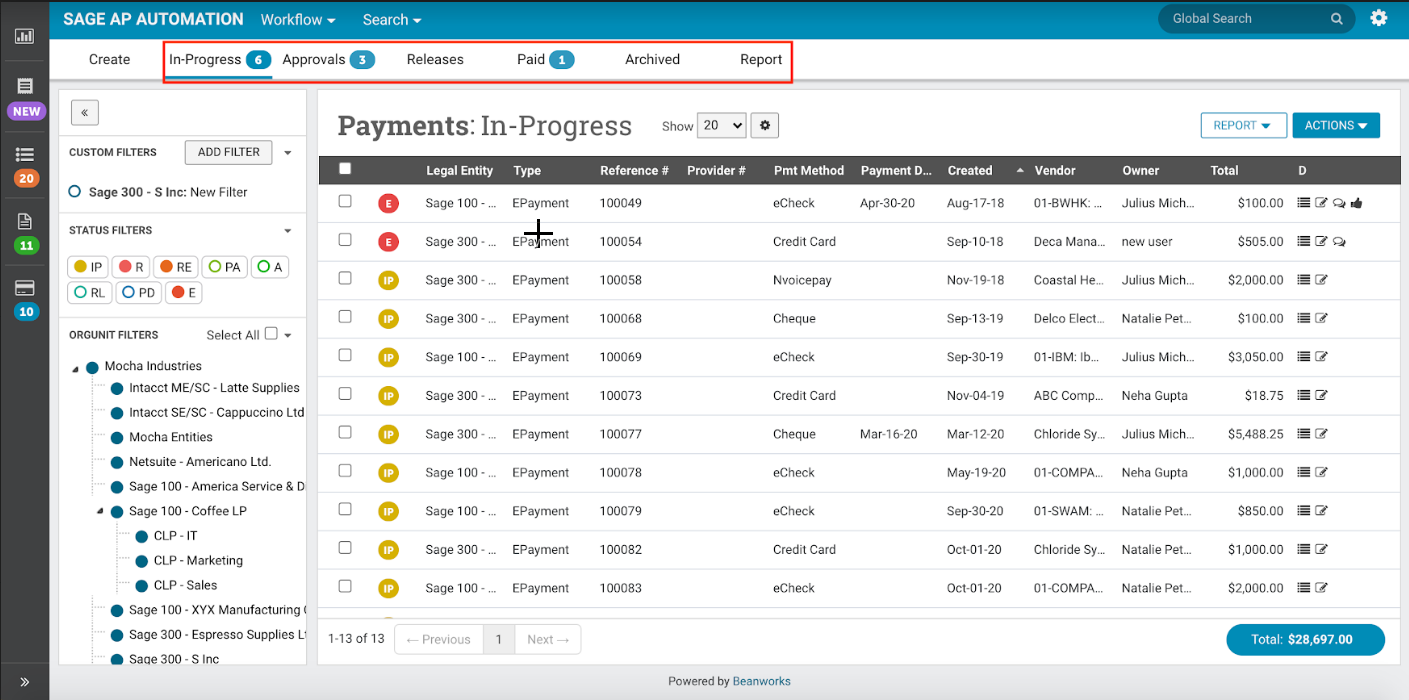Open the Beanworks link in footer
The height and width of the screenshot is (700, 1409).
tap(761, 682)
